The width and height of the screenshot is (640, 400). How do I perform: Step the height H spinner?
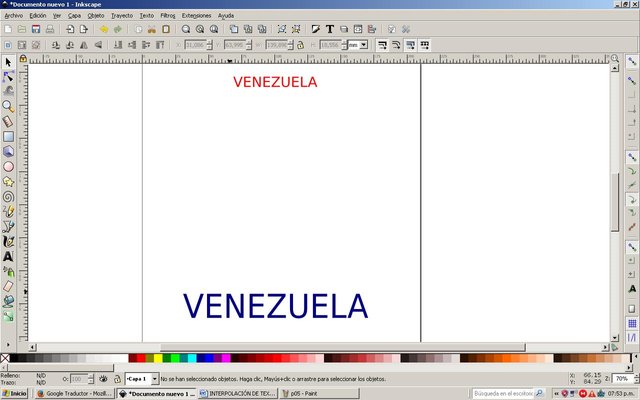click(x=344, y=45)
